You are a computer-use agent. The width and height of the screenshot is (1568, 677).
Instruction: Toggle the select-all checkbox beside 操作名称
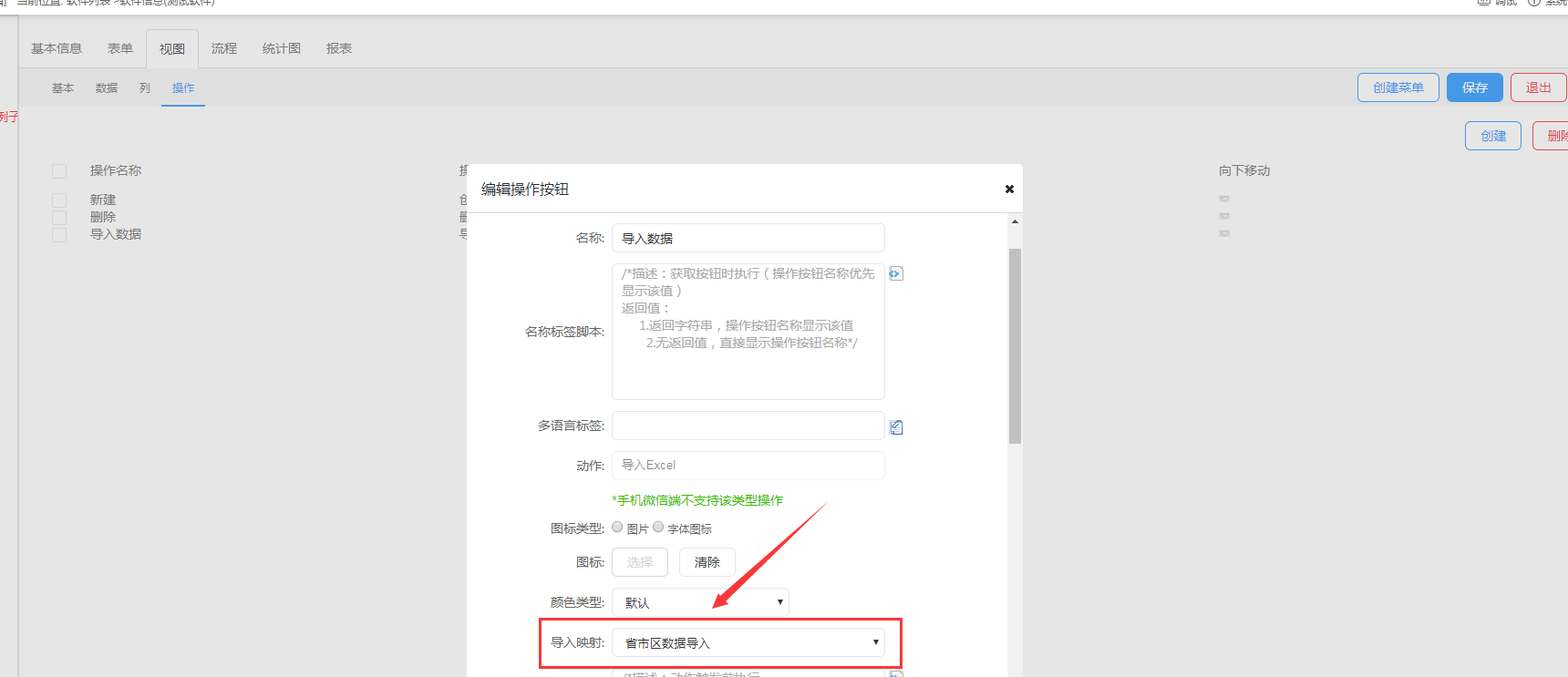[59, 171]
